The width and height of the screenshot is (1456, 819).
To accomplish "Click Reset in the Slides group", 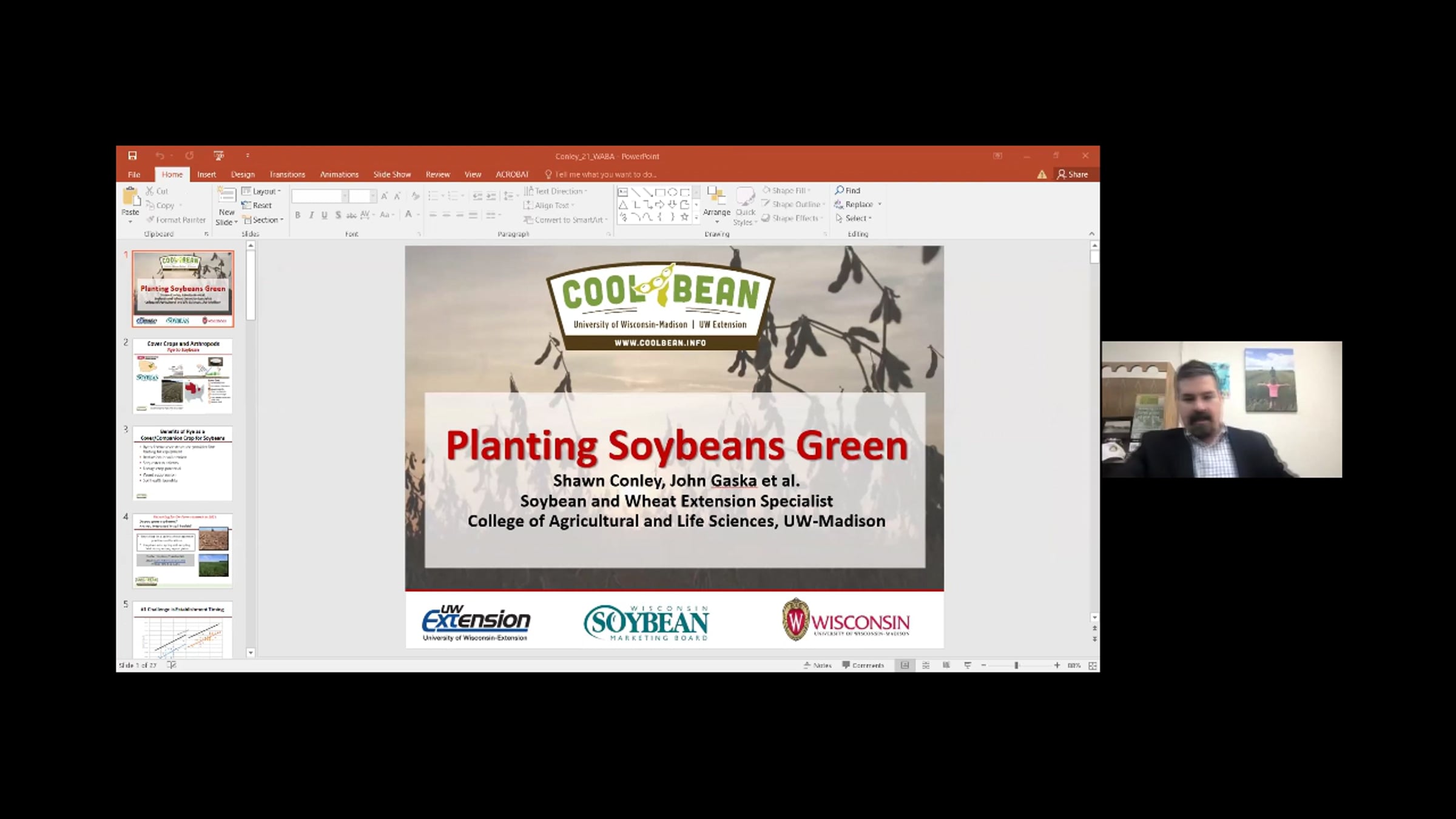I will pos(257,206).
